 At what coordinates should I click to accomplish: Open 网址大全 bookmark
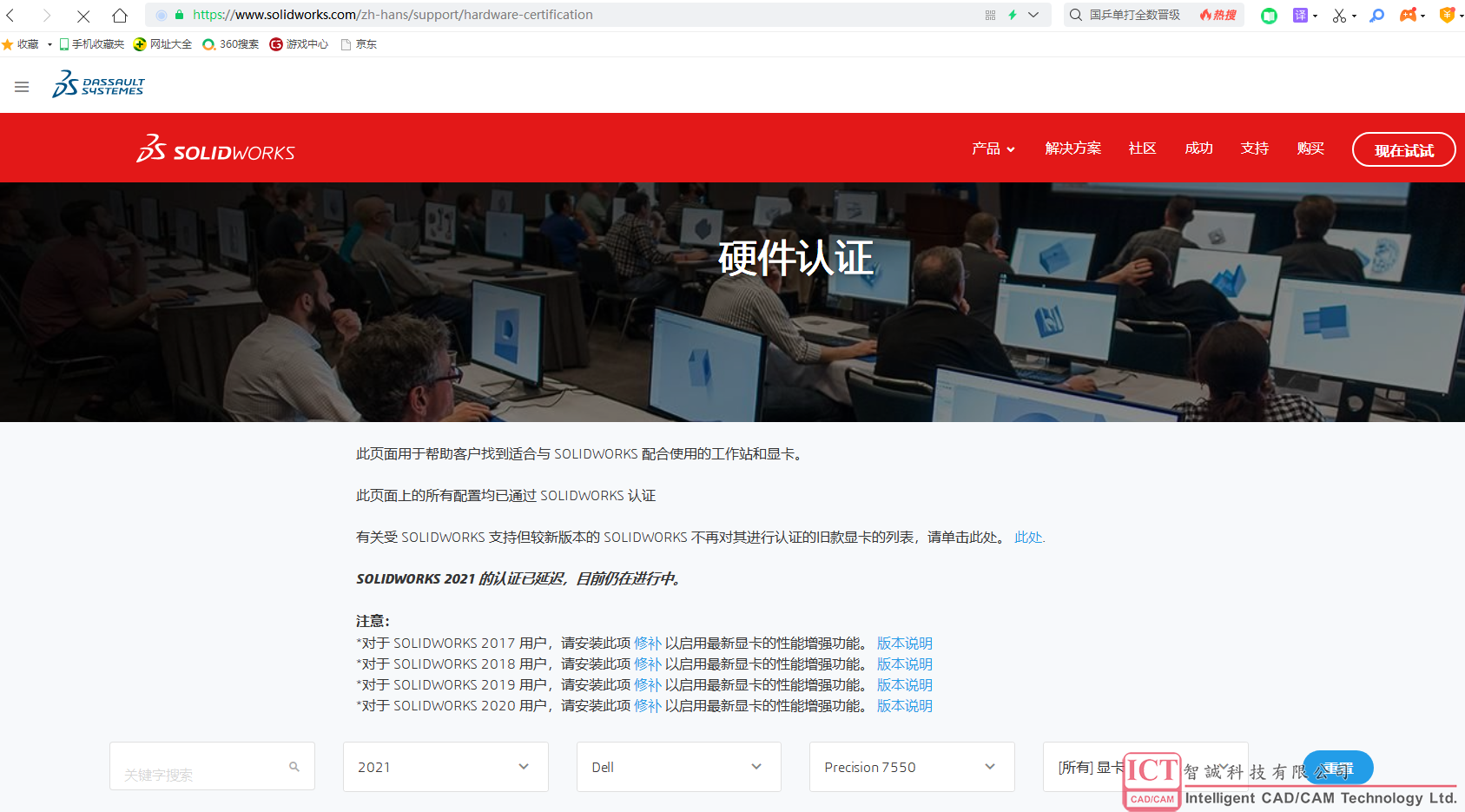click(162, 44)
